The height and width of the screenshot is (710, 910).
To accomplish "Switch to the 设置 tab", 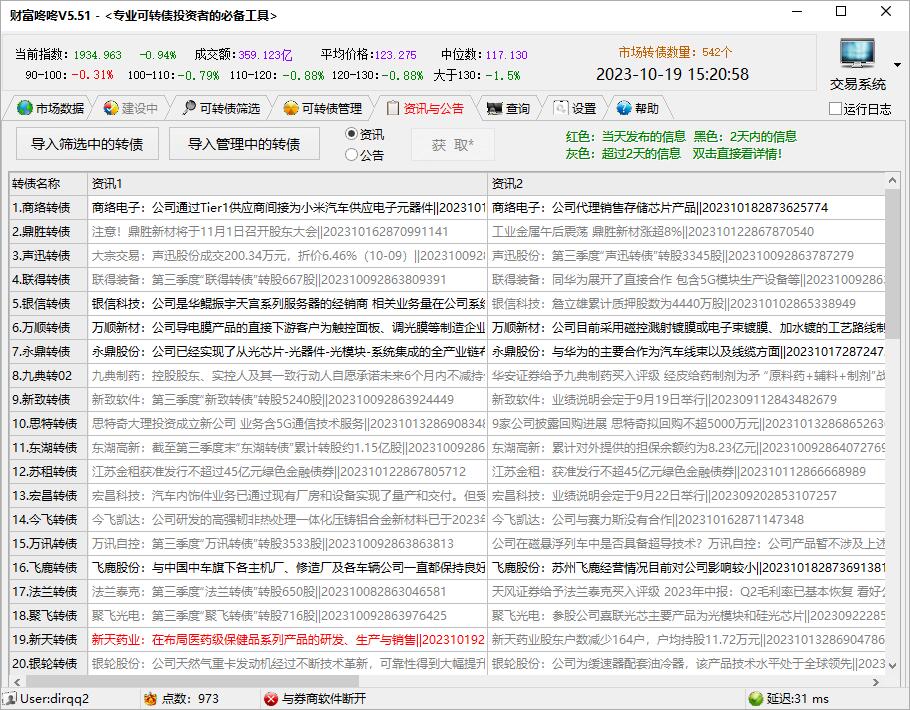I will click(x=575, y=108).
